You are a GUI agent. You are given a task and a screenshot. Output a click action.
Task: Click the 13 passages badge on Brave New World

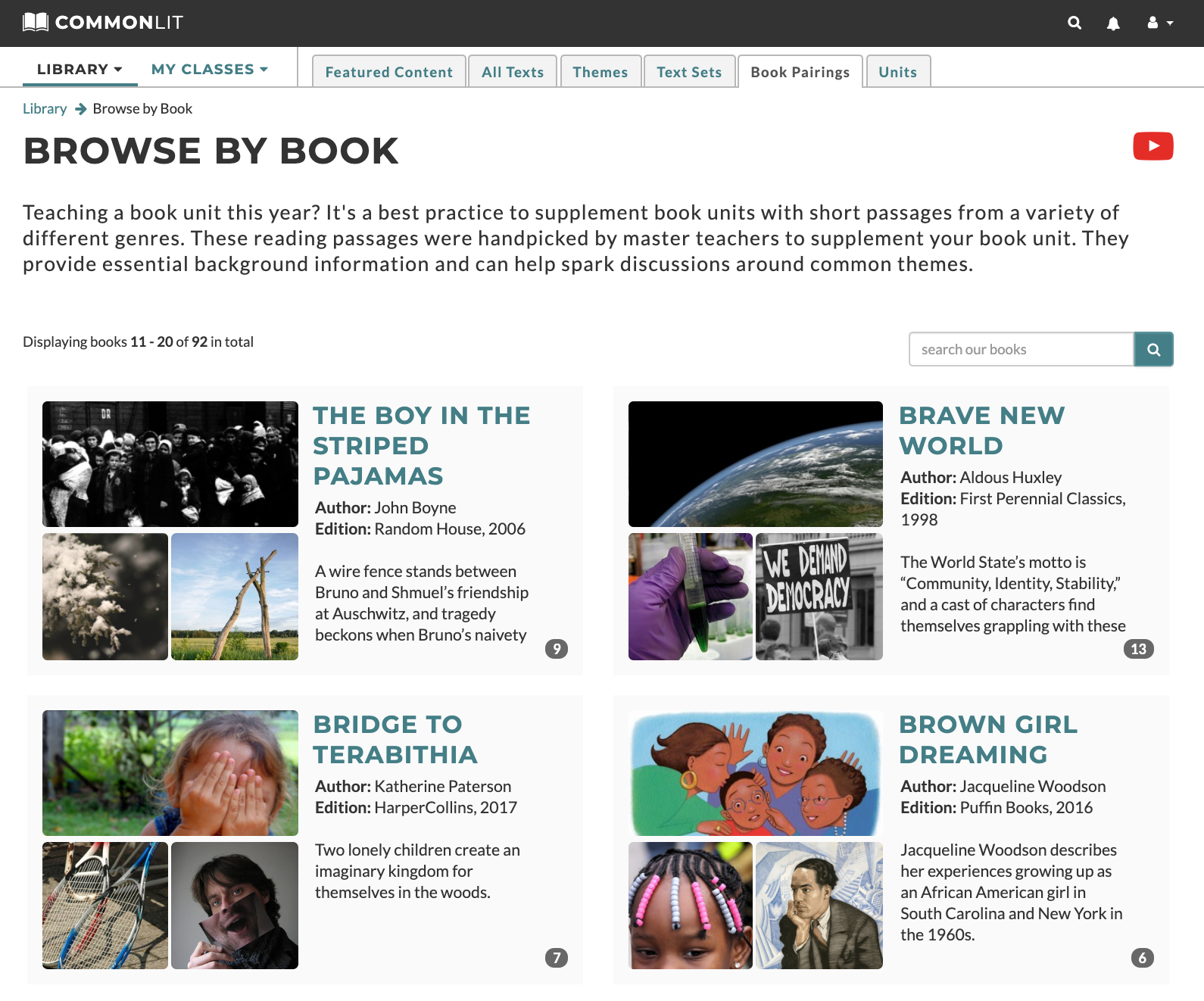[1138, 649]
